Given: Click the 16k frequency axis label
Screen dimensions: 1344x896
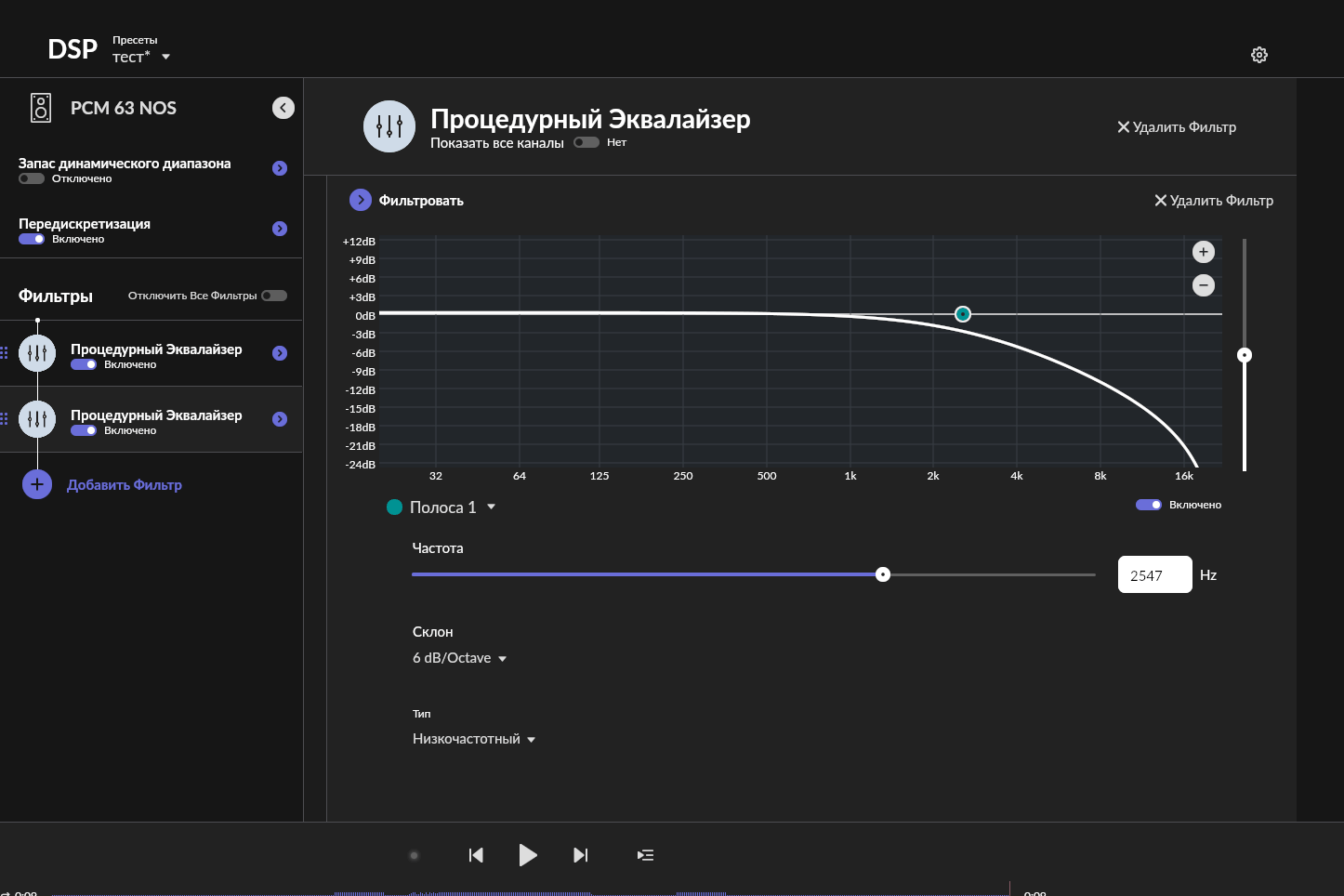Looking at the screenshot, I should click(1184, 476).
